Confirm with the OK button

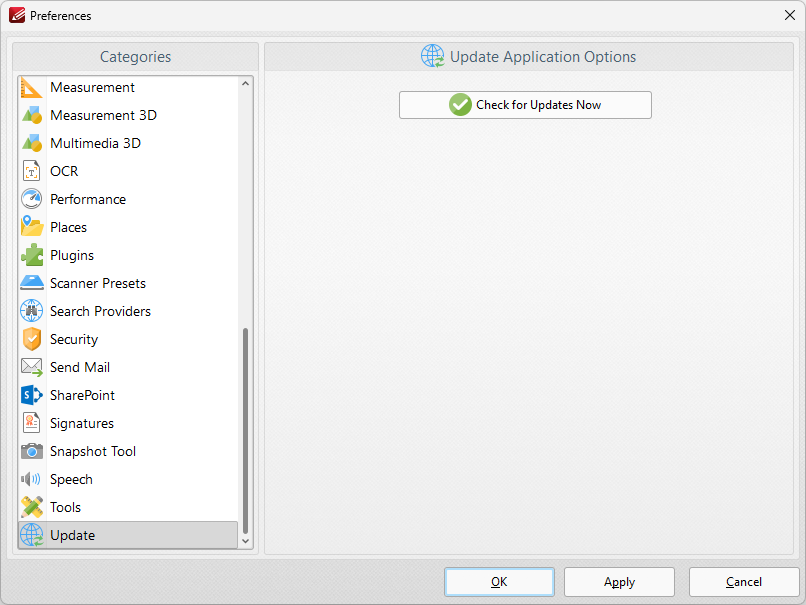click(499, 582)
